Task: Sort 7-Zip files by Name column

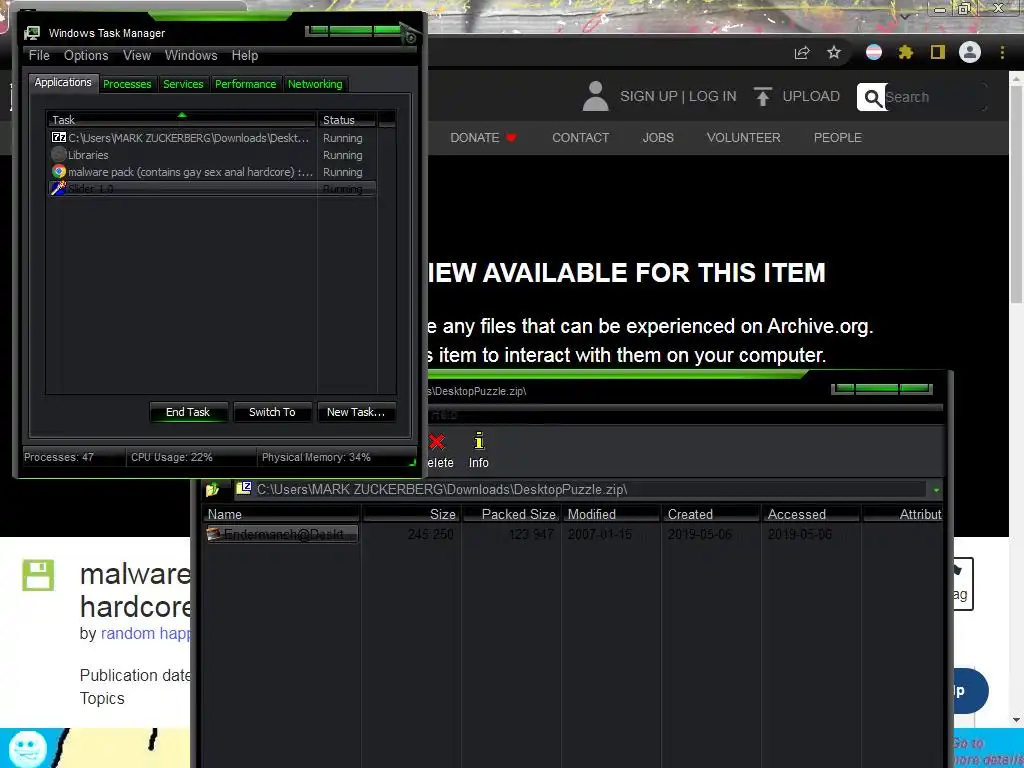Action: point(281,514)
